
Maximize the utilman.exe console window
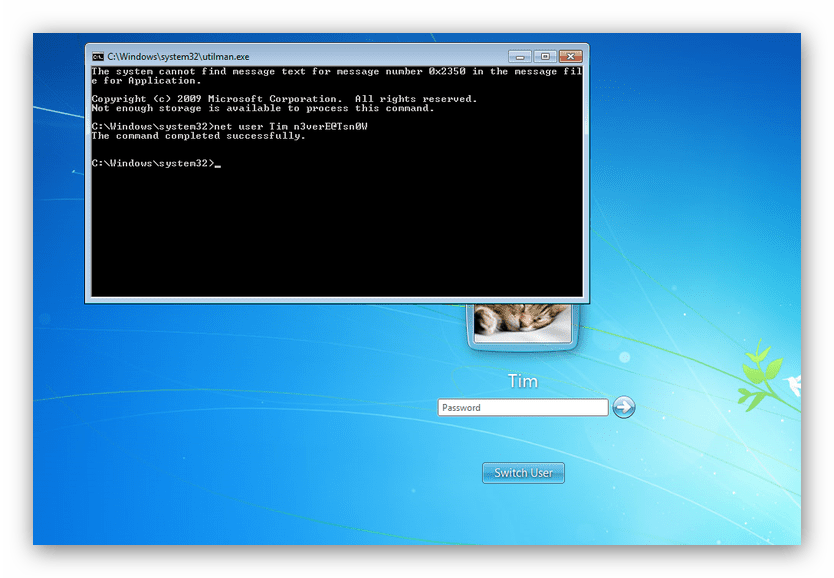pos(544,57)
